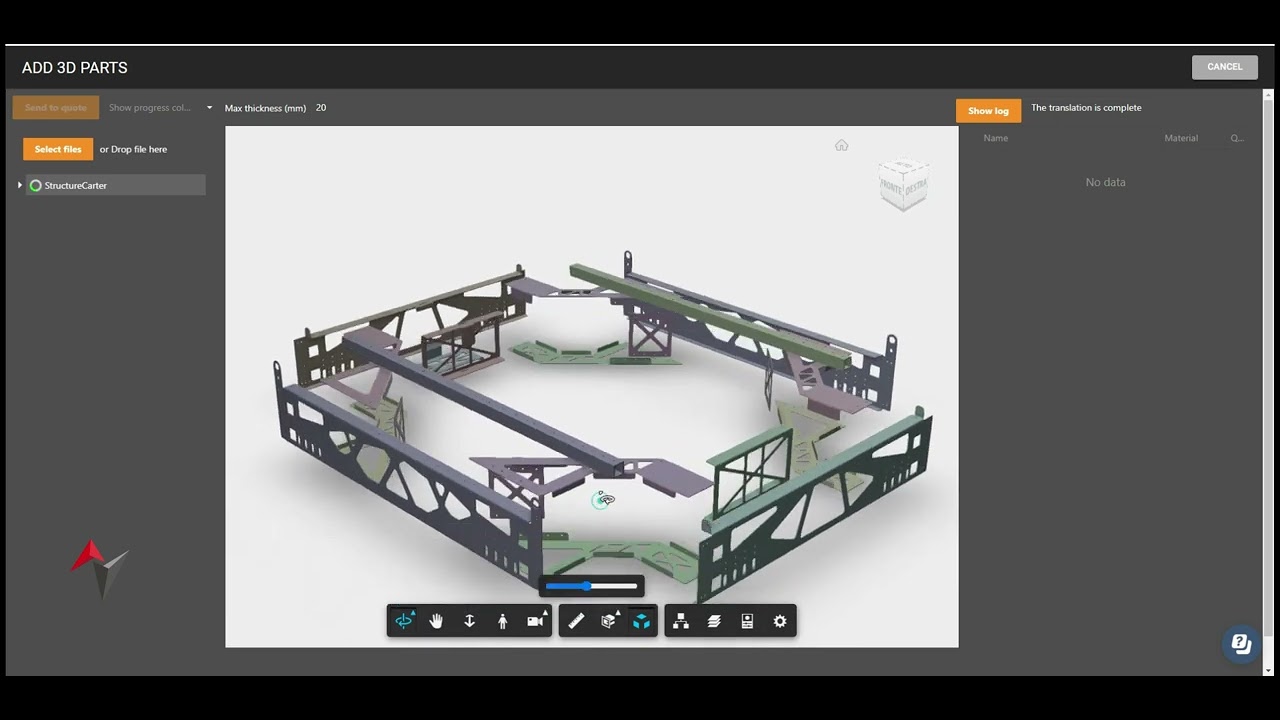The width and height of the screenshot is (1280, 720).
Task: Toggle the Explode model tool
Action: tap(641, 621)
